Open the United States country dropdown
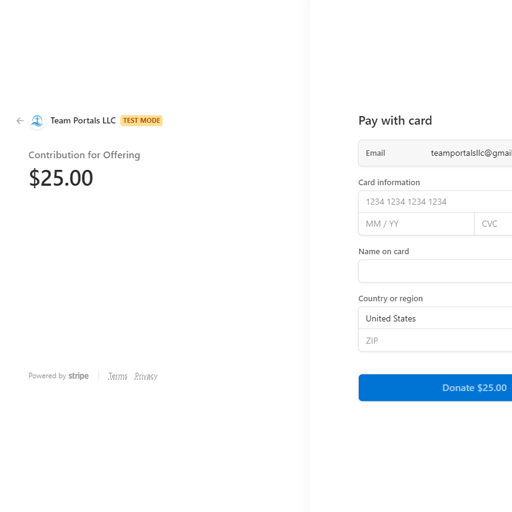 pos(435,318)
